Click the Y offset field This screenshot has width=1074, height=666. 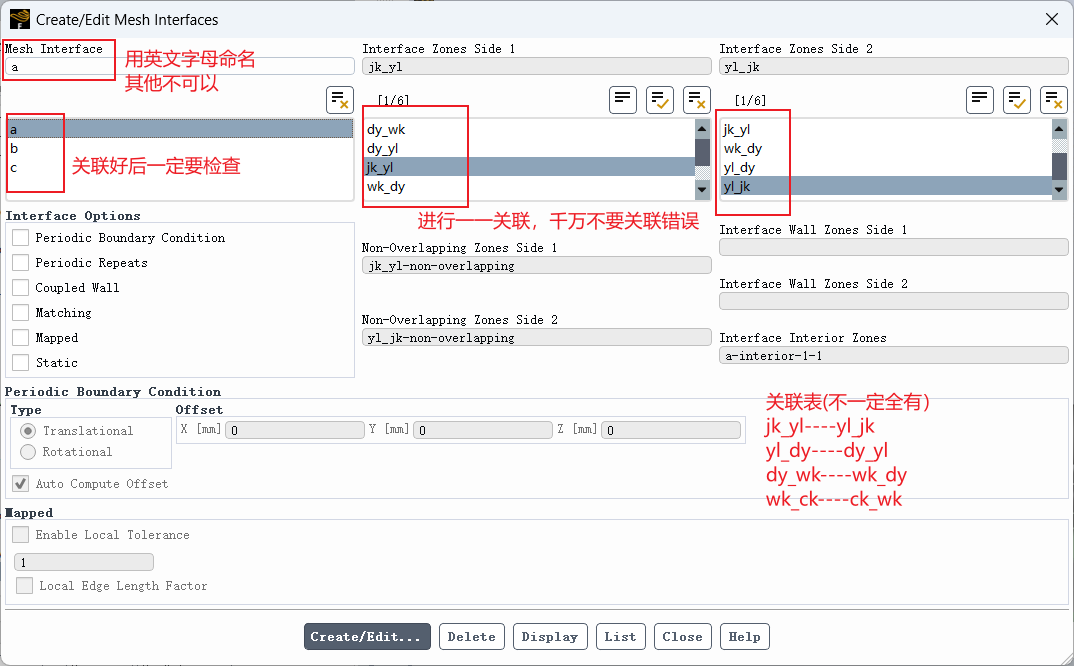(483, 430)
